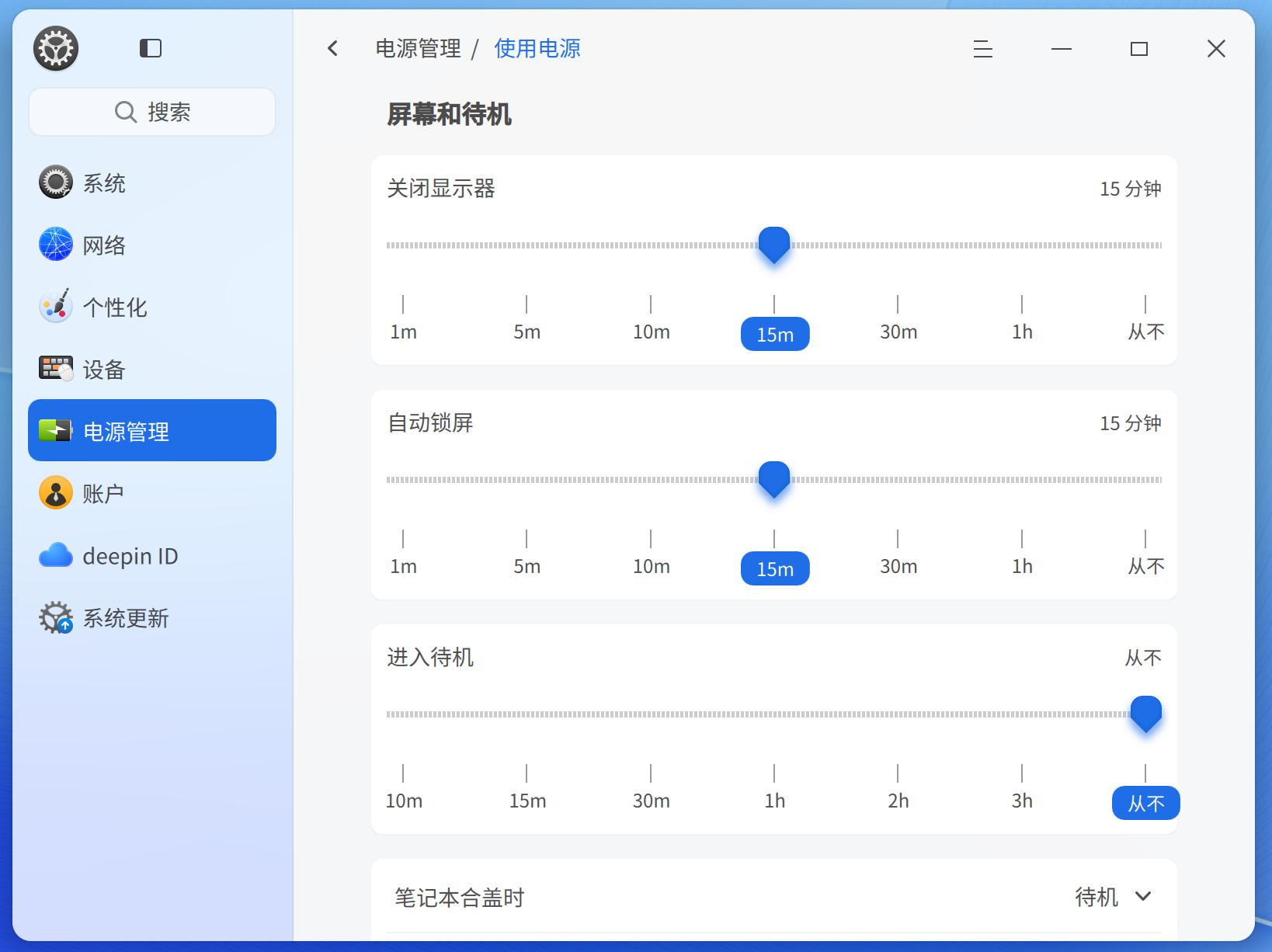Set 关闭显示器 to 1h mark
1272x952 pixels.
click(1022, 332)
